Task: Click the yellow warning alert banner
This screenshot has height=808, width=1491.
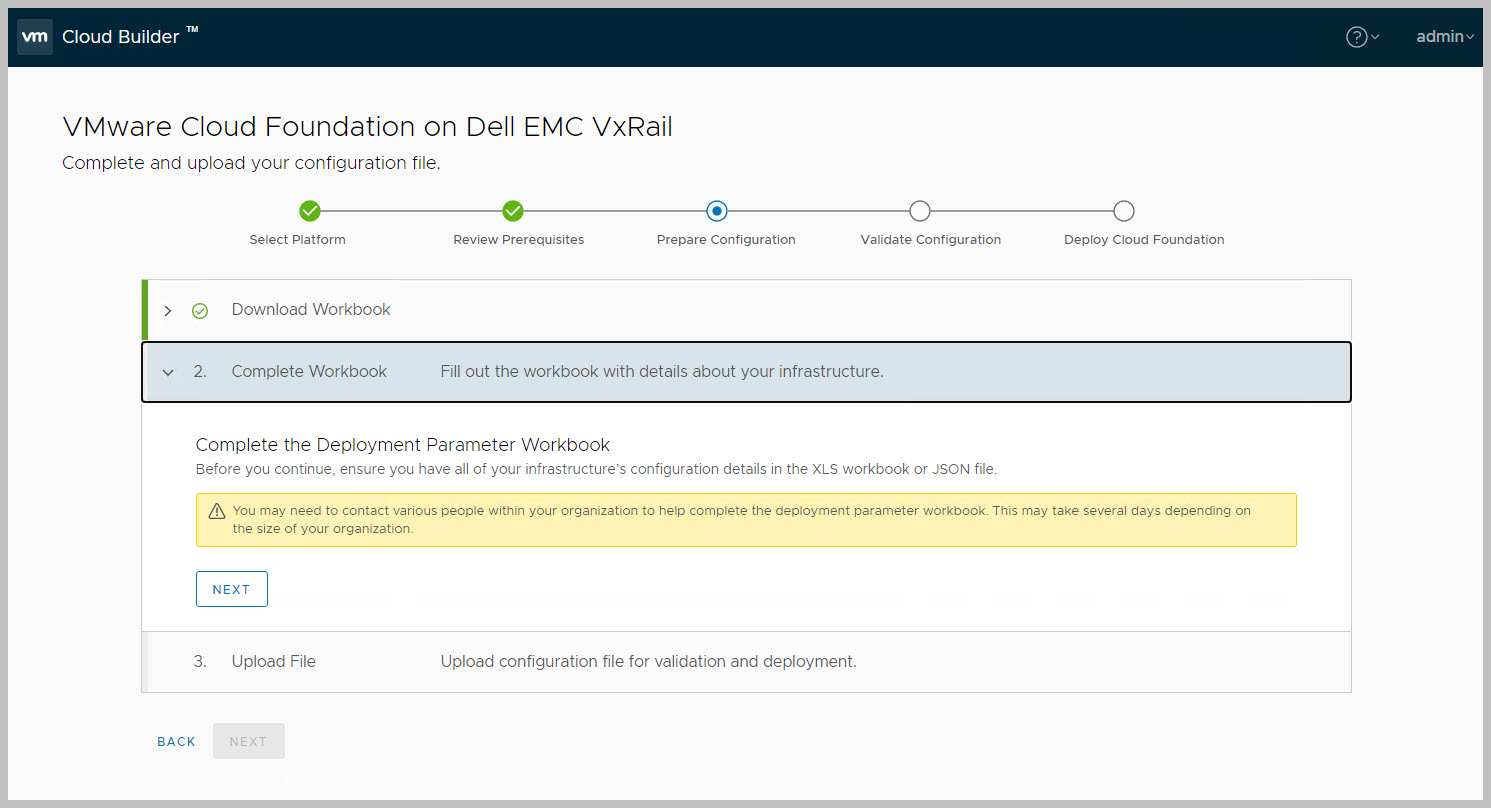Action: tap(745, 520)
